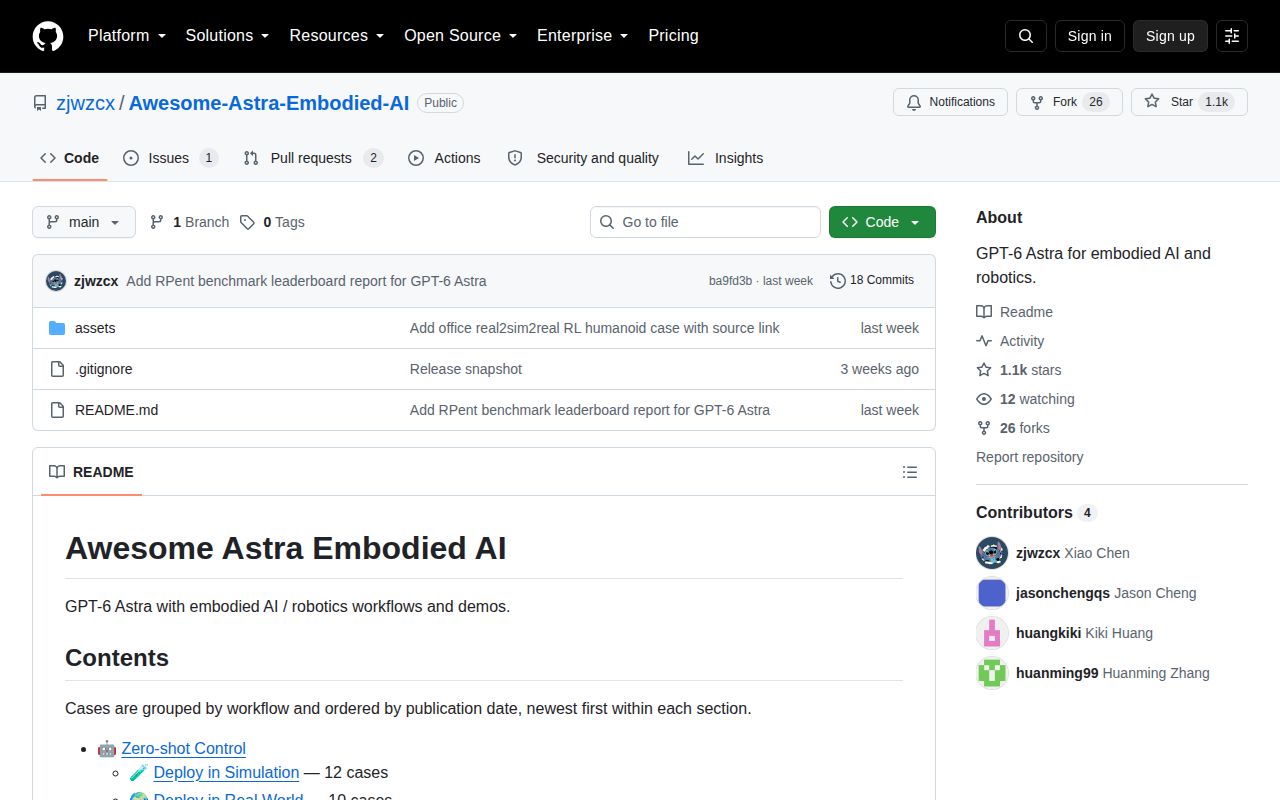This screenshot has height=800, width=1280.
Task: Open zjwzcx commit author avatar
Action: (56, 281)
